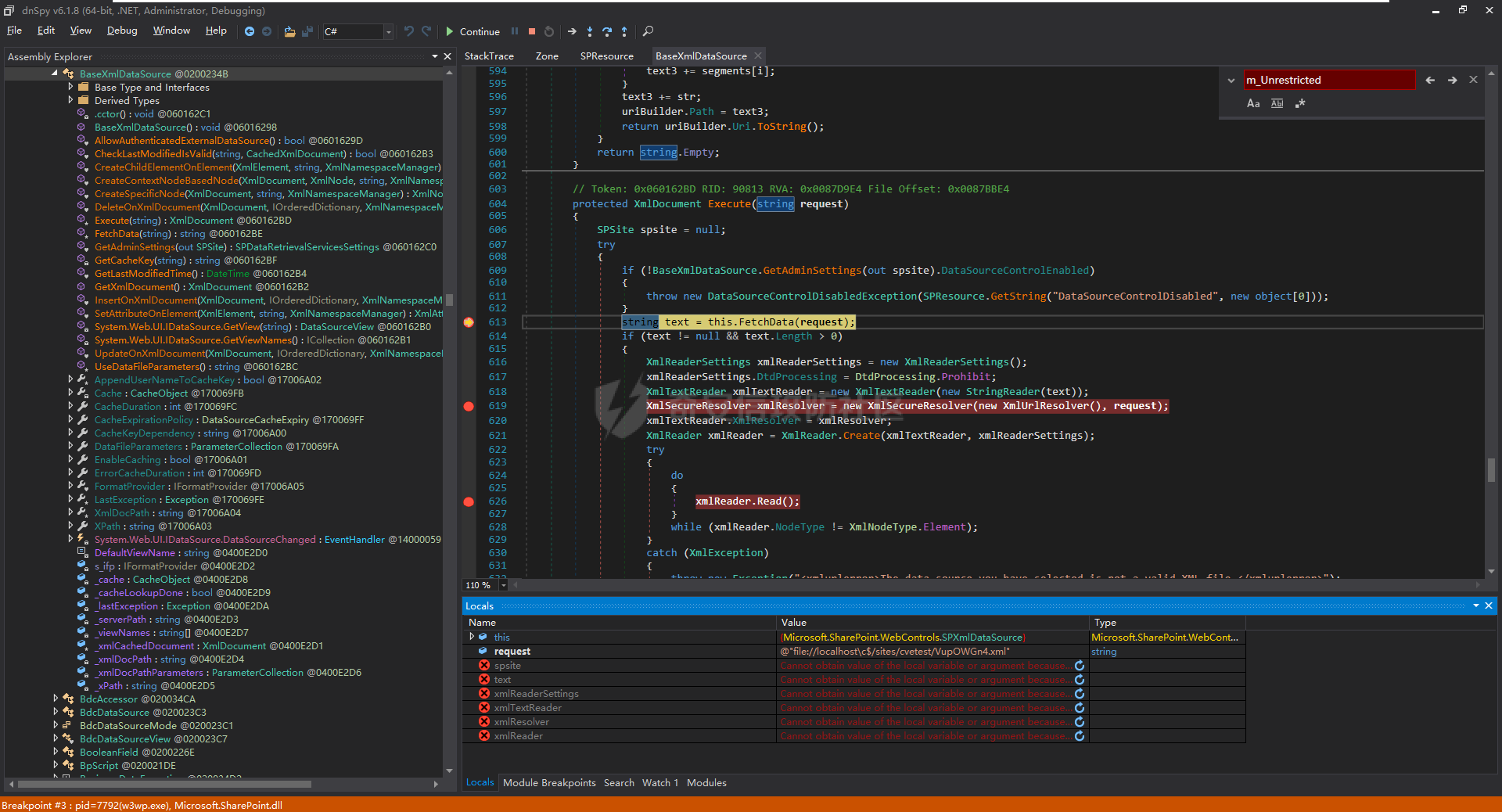Restart the debugging session
This screenshot has height=812, width=1502.
549,31
